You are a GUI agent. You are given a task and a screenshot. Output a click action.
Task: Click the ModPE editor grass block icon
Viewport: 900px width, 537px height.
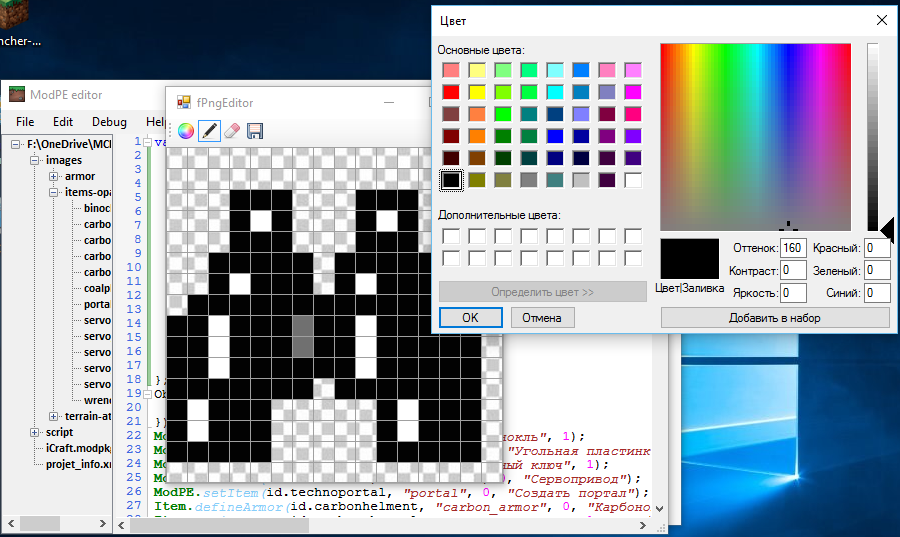pos(16,95)
